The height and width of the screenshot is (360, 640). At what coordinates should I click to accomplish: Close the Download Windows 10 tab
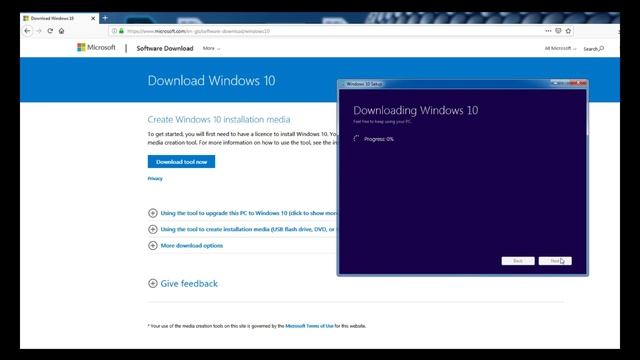pos(93,18)
